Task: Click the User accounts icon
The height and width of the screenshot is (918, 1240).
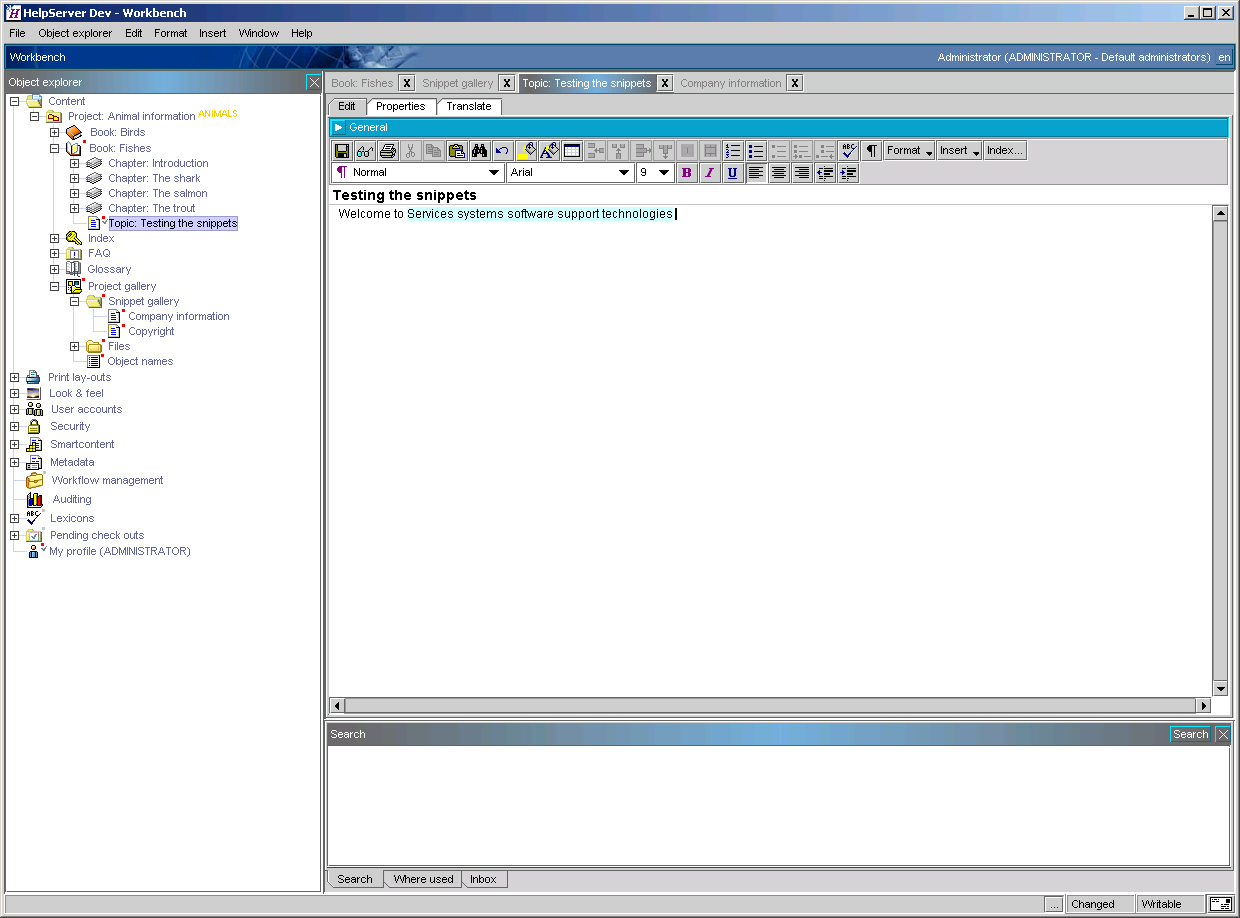Action: (35, 409)
